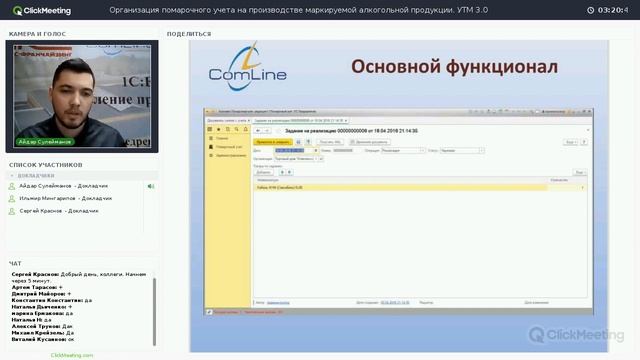Click the yellow Провести и закрыть button
The image size is (640, 360).
(x=273, y=142)
